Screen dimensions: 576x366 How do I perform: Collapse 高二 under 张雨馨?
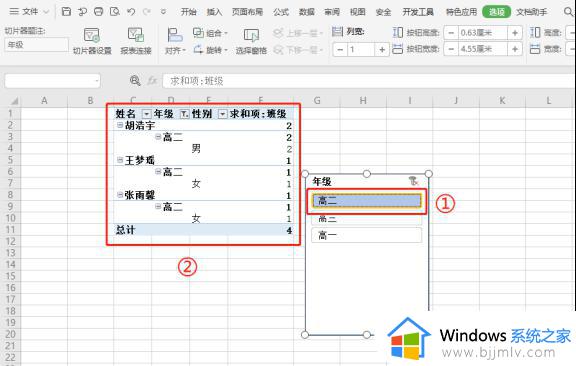pos(158,206)
